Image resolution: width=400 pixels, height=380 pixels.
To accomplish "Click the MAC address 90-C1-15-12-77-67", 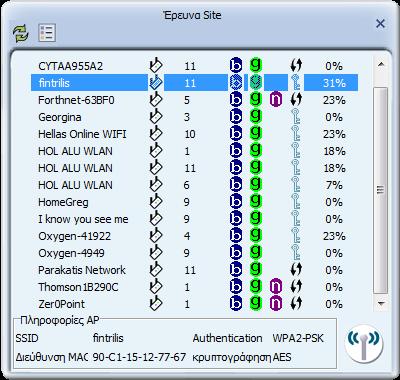I will pyautogui.click(x=139, y=357).
